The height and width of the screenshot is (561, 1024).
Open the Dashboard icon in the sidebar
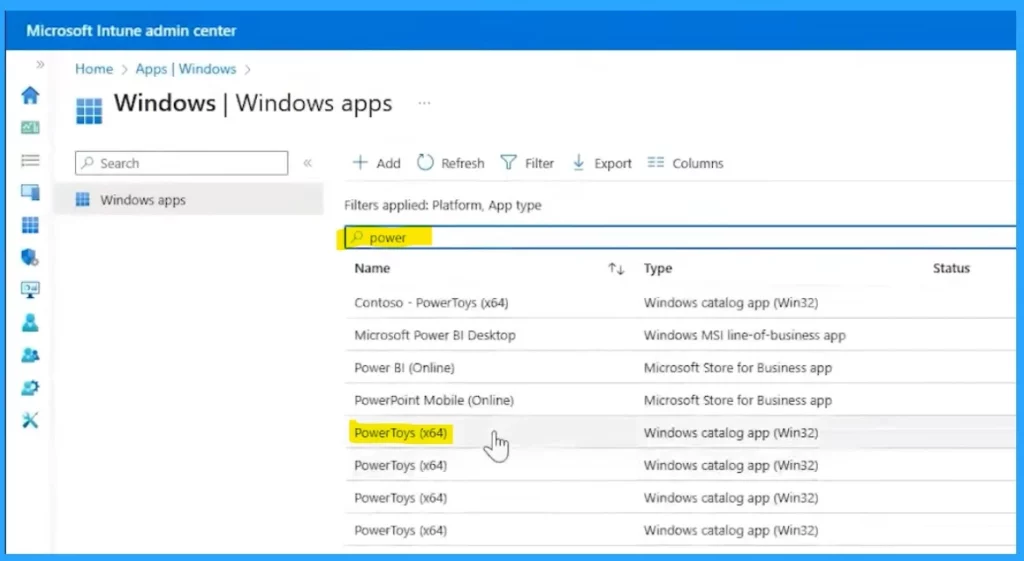coord(30,127)
